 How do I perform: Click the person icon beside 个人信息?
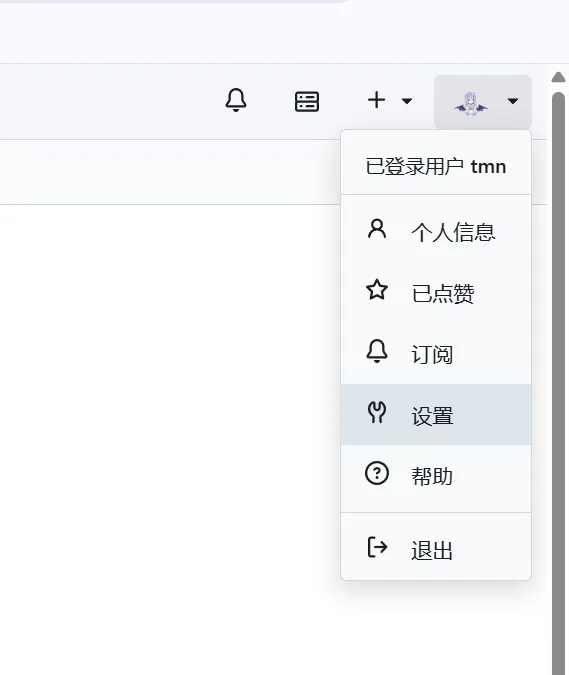(377, 229)
